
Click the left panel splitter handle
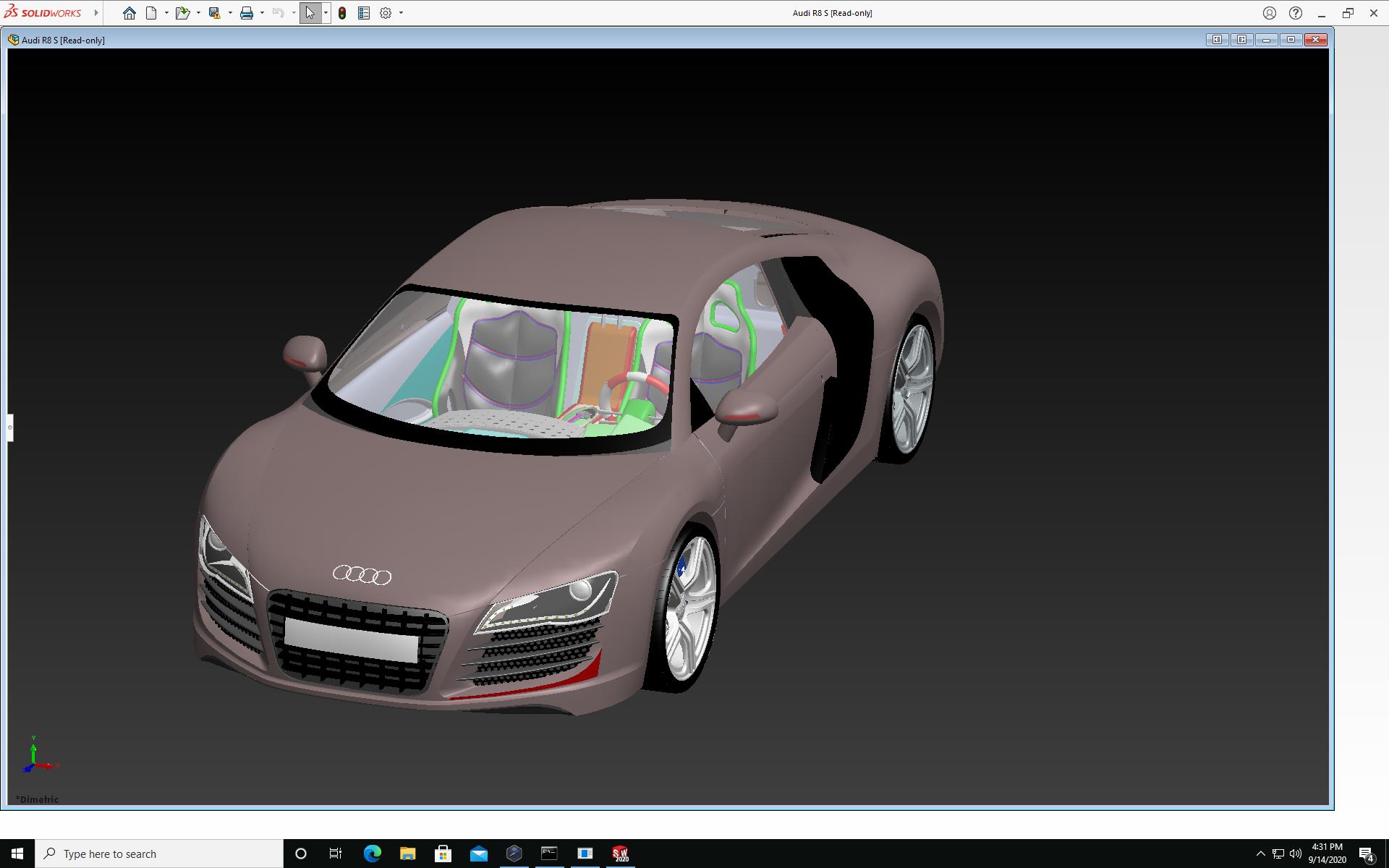(x=10, y=427)
